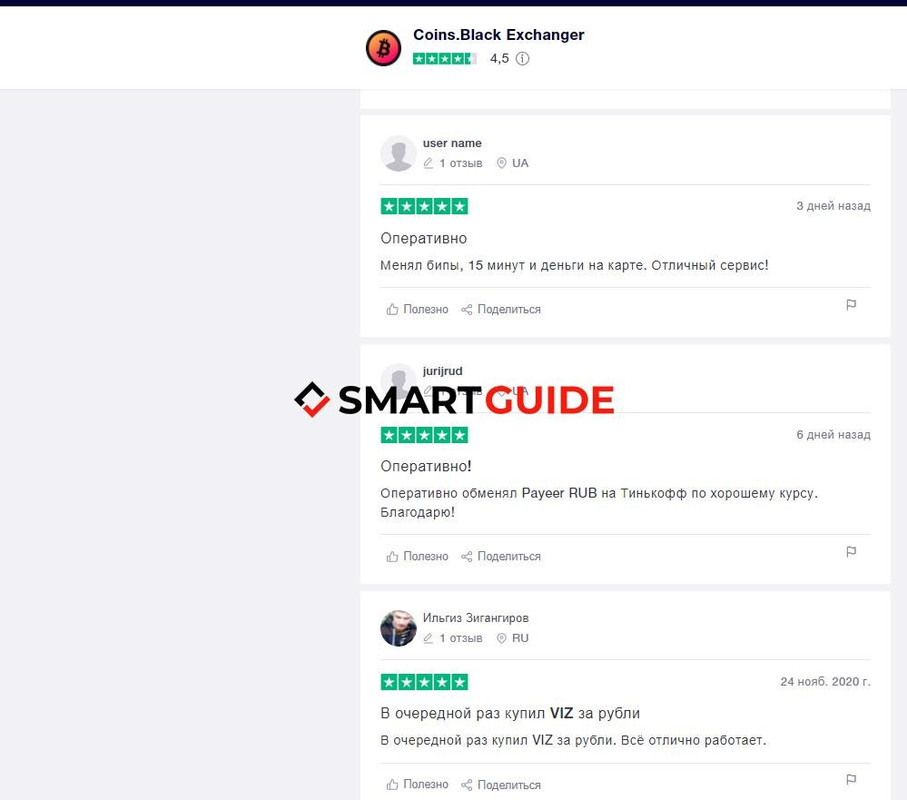Click the UA country label
907x800 pixels.
click(x=520, y=163)
